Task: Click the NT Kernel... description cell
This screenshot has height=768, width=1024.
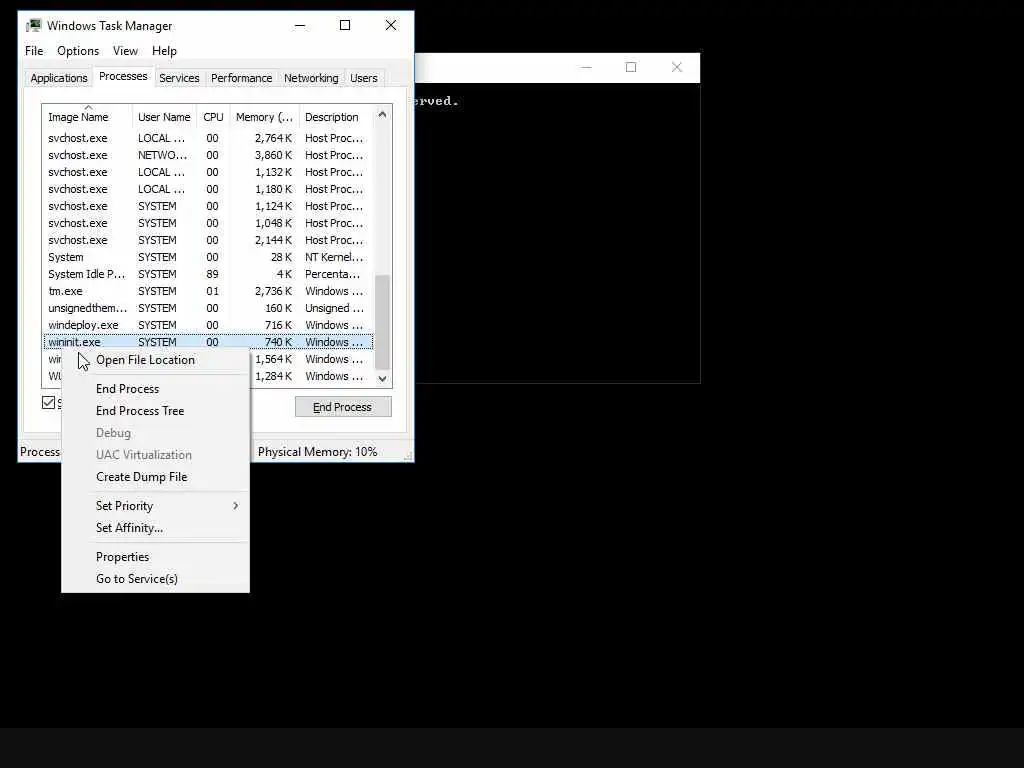Action: (334, 257)
